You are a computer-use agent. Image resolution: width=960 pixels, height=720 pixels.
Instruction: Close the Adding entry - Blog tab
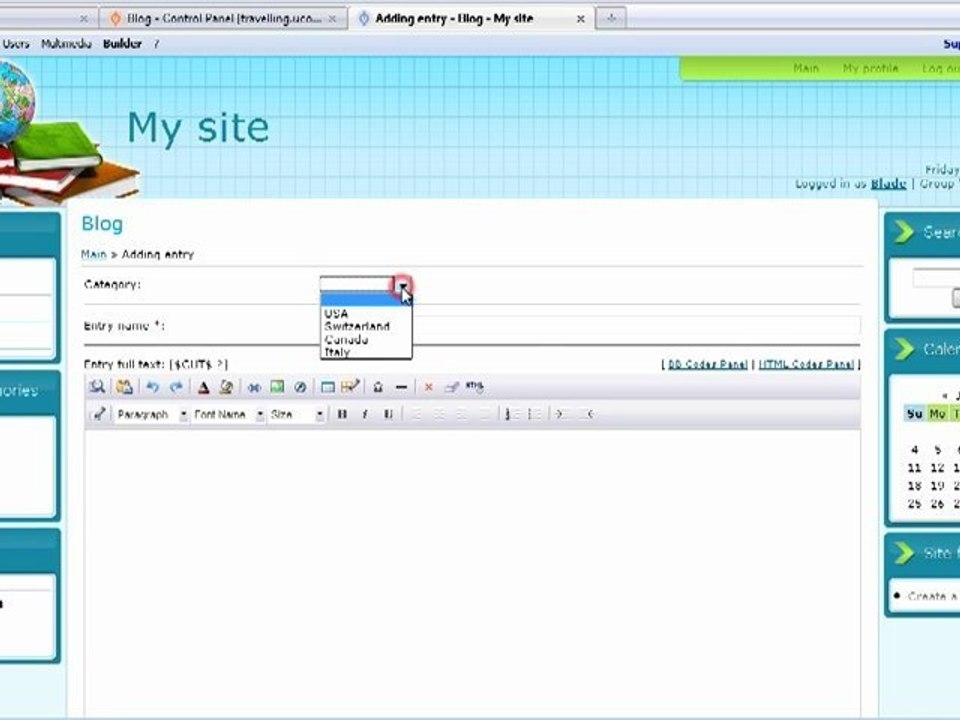(x=580, y=19)
